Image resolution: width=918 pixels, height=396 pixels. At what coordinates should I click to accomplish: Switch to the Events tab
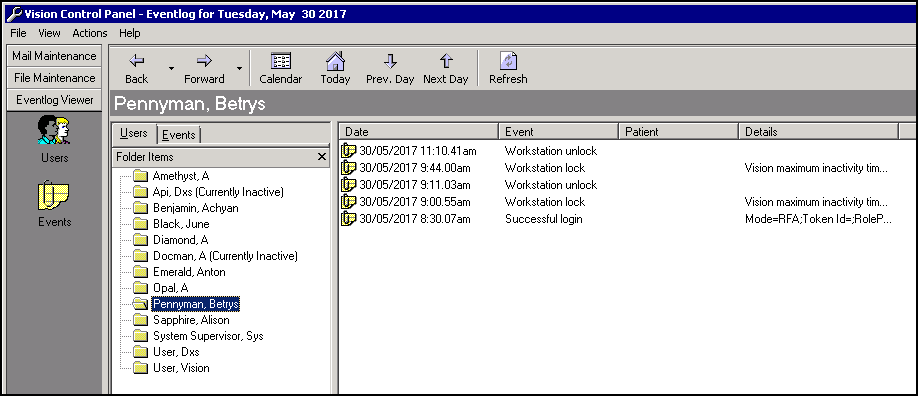[179, 135]
